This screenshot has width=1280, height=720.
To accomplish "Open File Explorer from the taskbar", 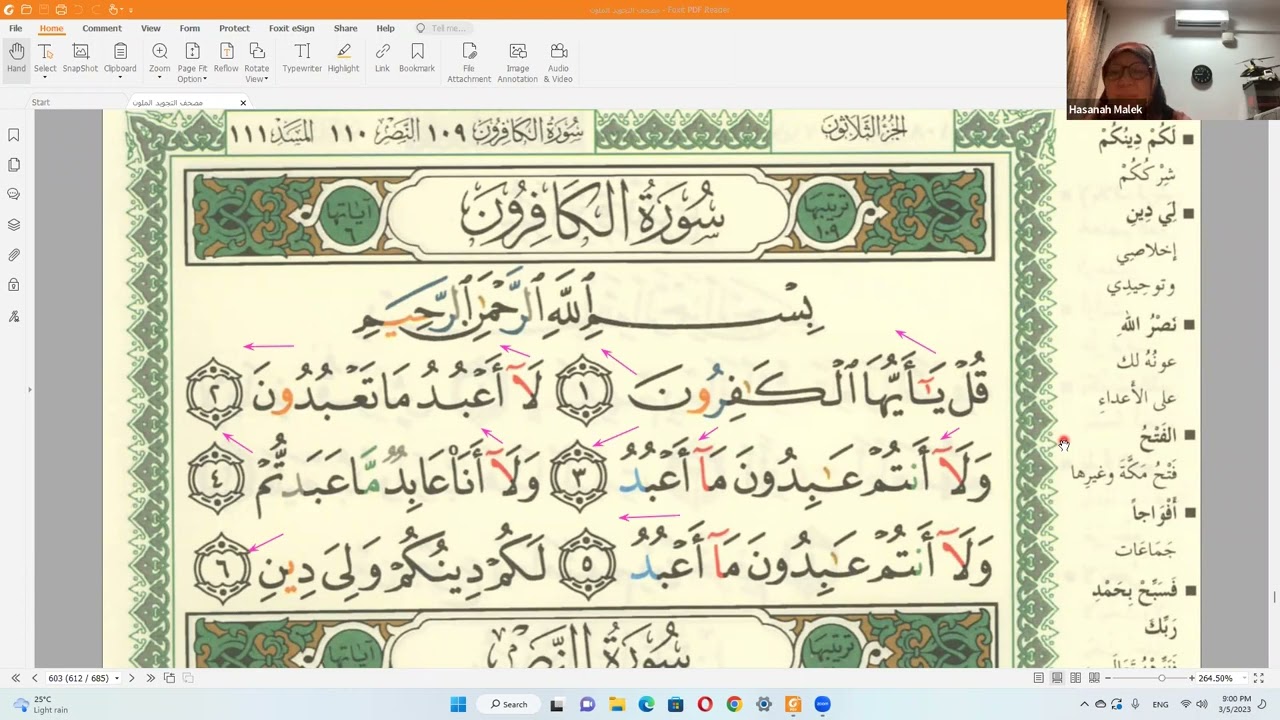I will 616,704.
